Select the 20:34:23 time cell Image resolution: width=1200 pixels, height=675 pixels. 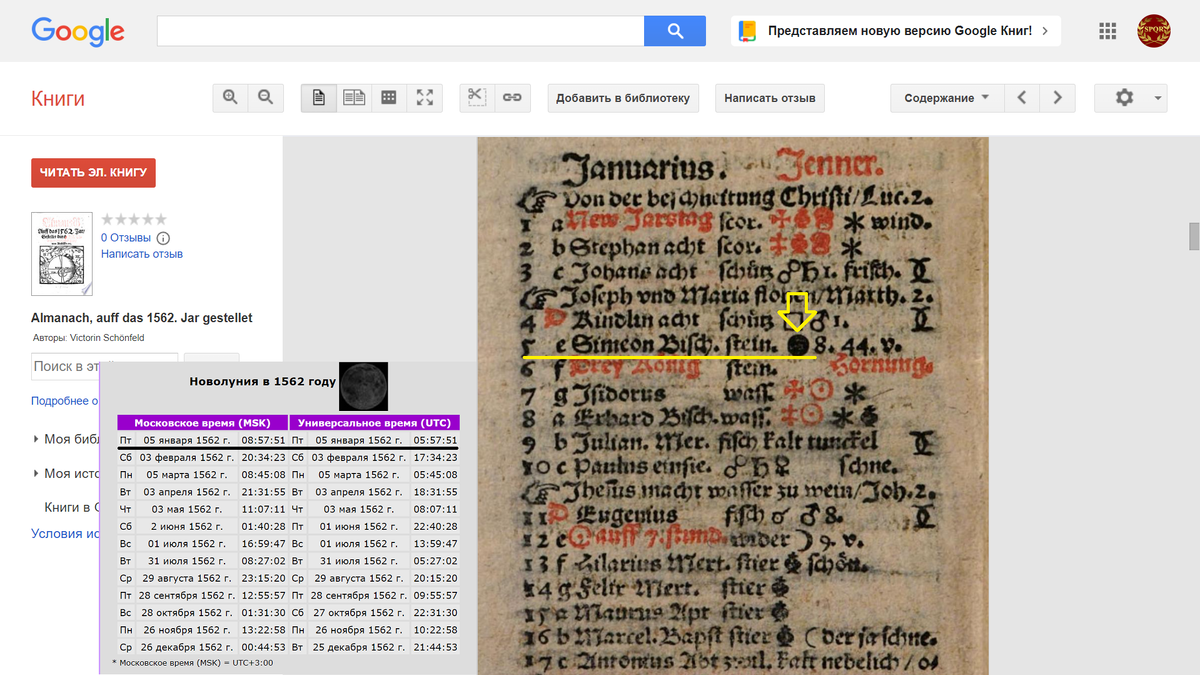coord(263,457)
